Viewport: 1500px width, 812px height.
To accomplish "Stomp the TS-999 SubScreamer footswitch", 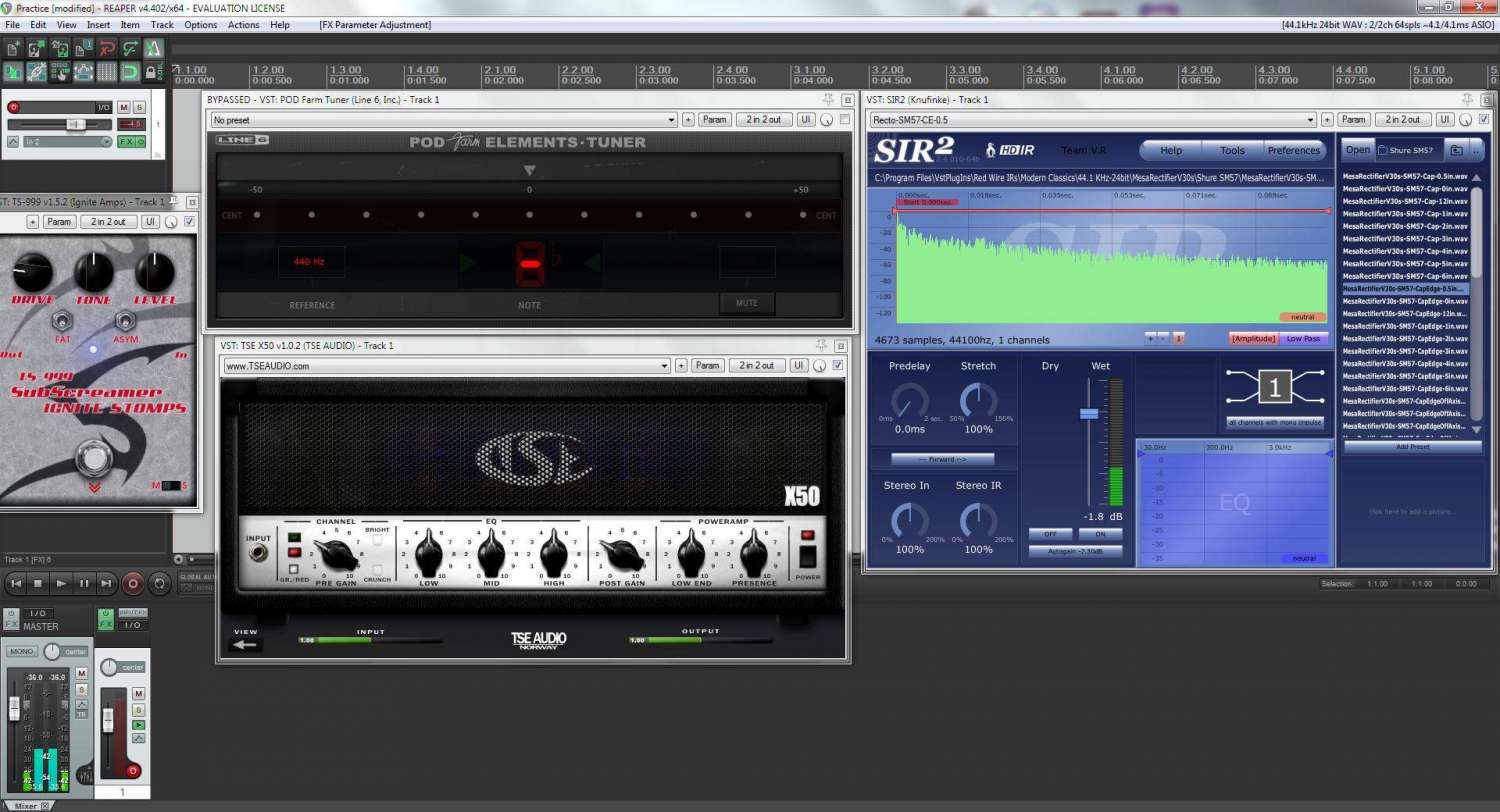I will coord(93,460).
